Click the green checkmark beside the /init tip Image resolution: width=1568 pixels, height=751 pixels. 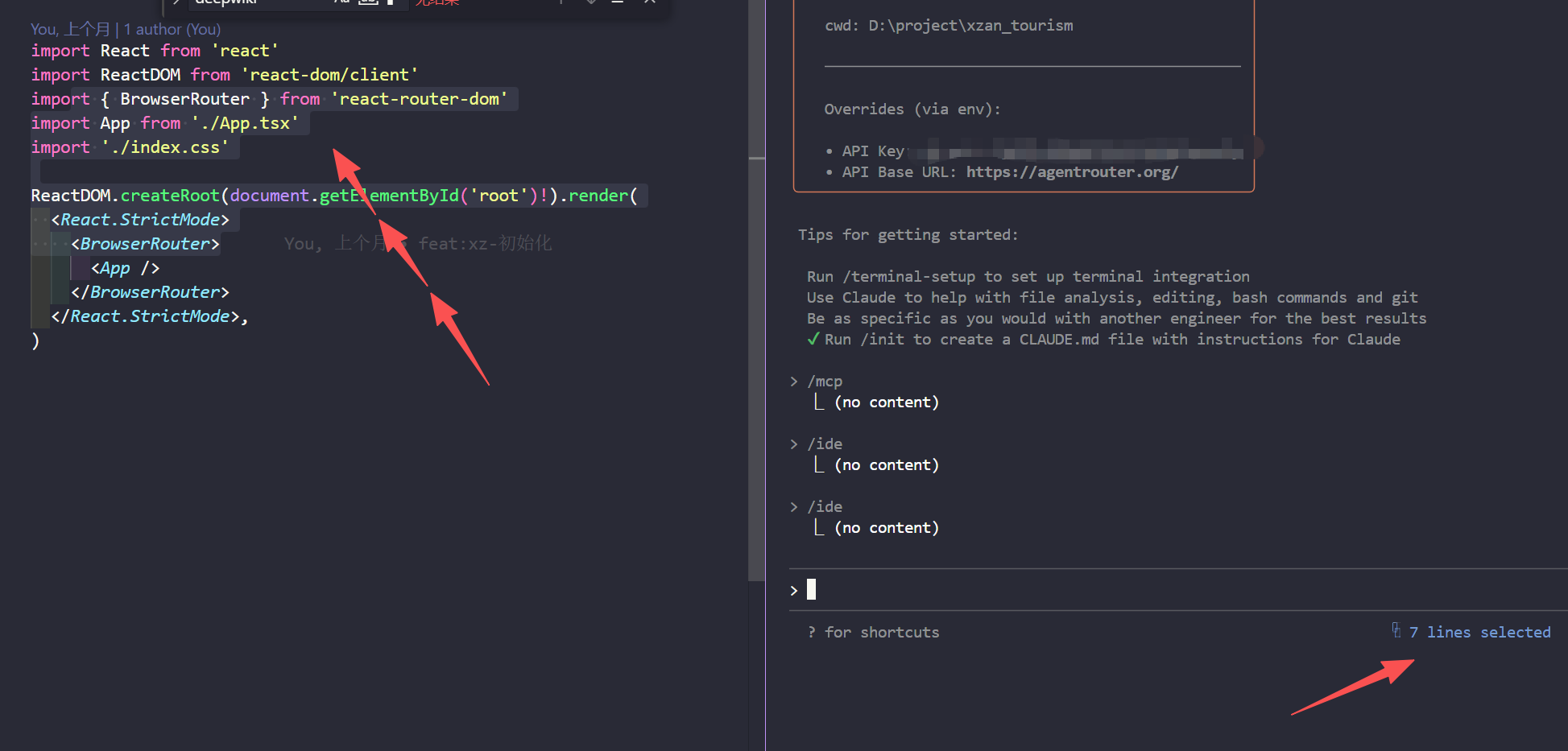pyautogui.click(x=813, y=338)
